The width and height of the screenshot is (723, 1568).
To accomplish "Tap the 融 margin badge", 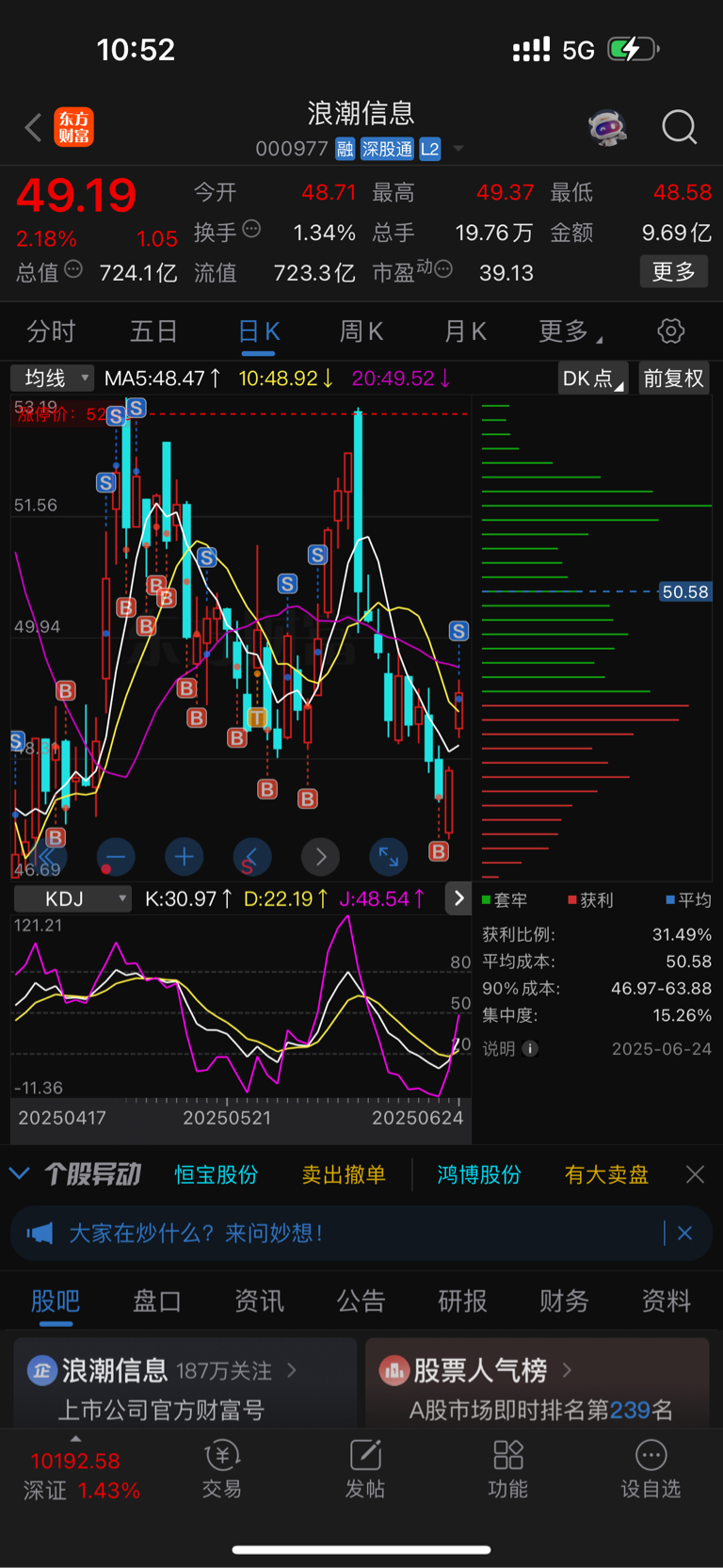I will (345, 149).
